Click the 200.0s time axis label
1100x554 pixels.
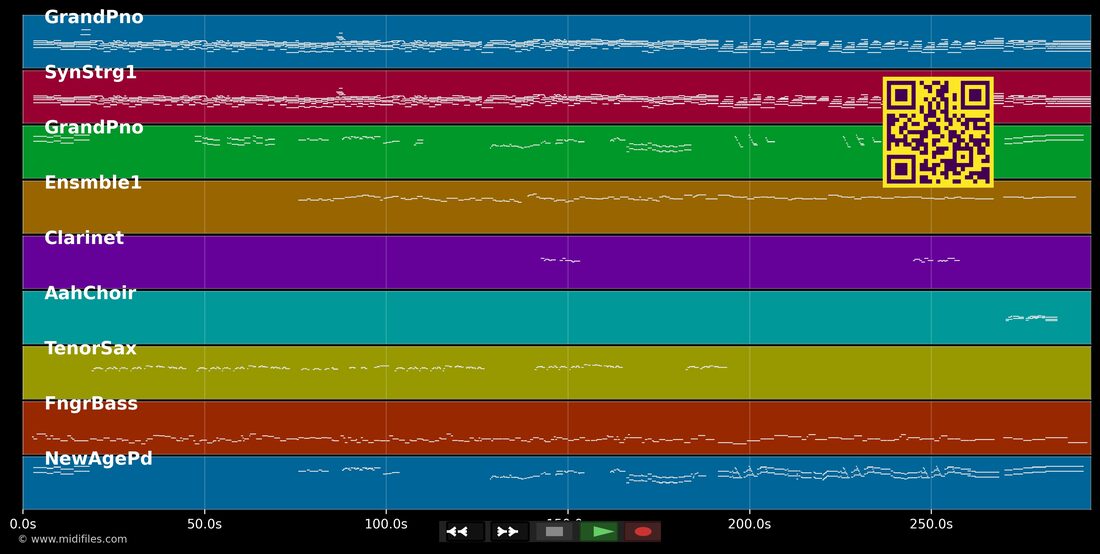click(749, 524)
